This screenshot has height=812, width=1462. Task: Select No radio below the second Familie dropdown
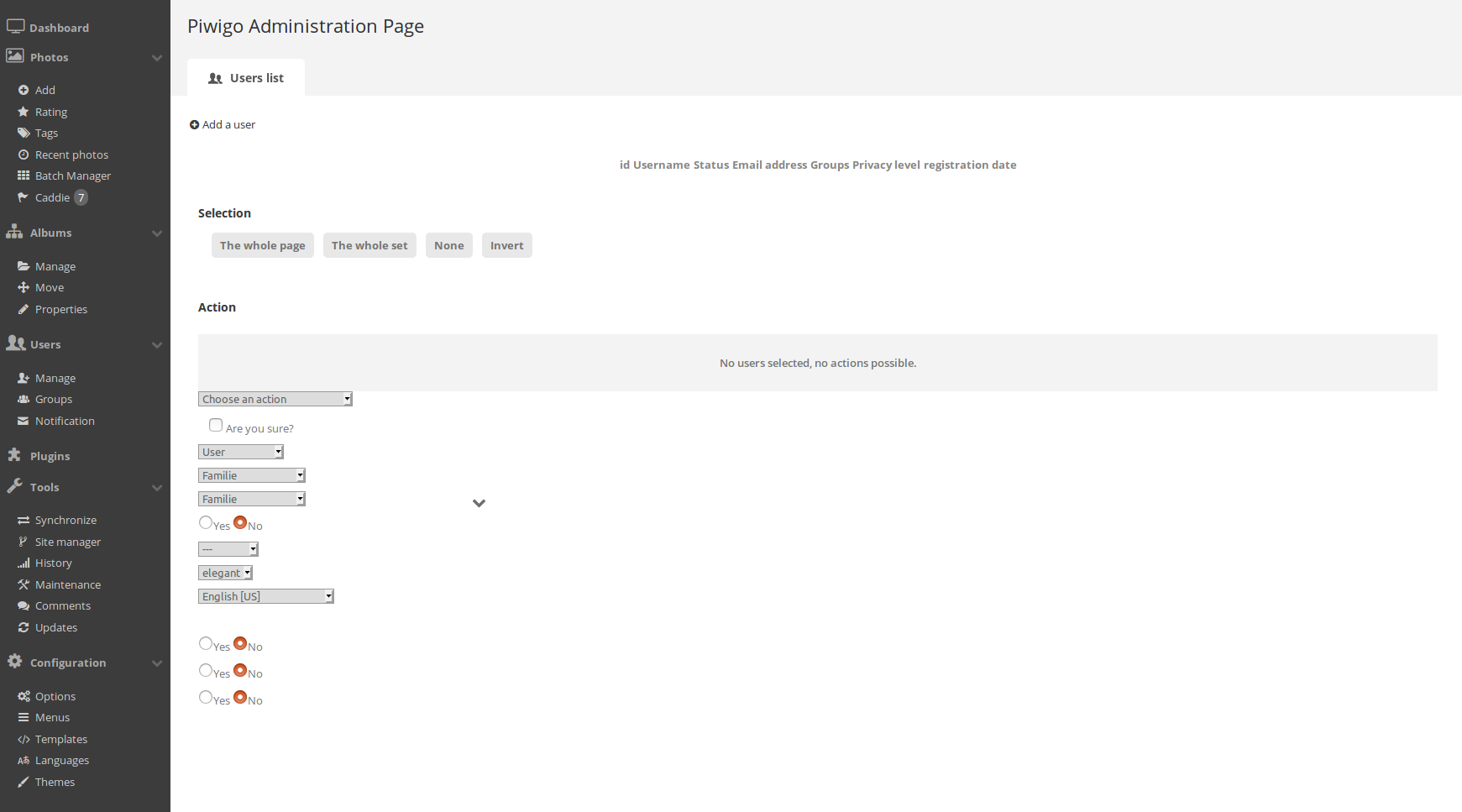click(x=240, y=522)
